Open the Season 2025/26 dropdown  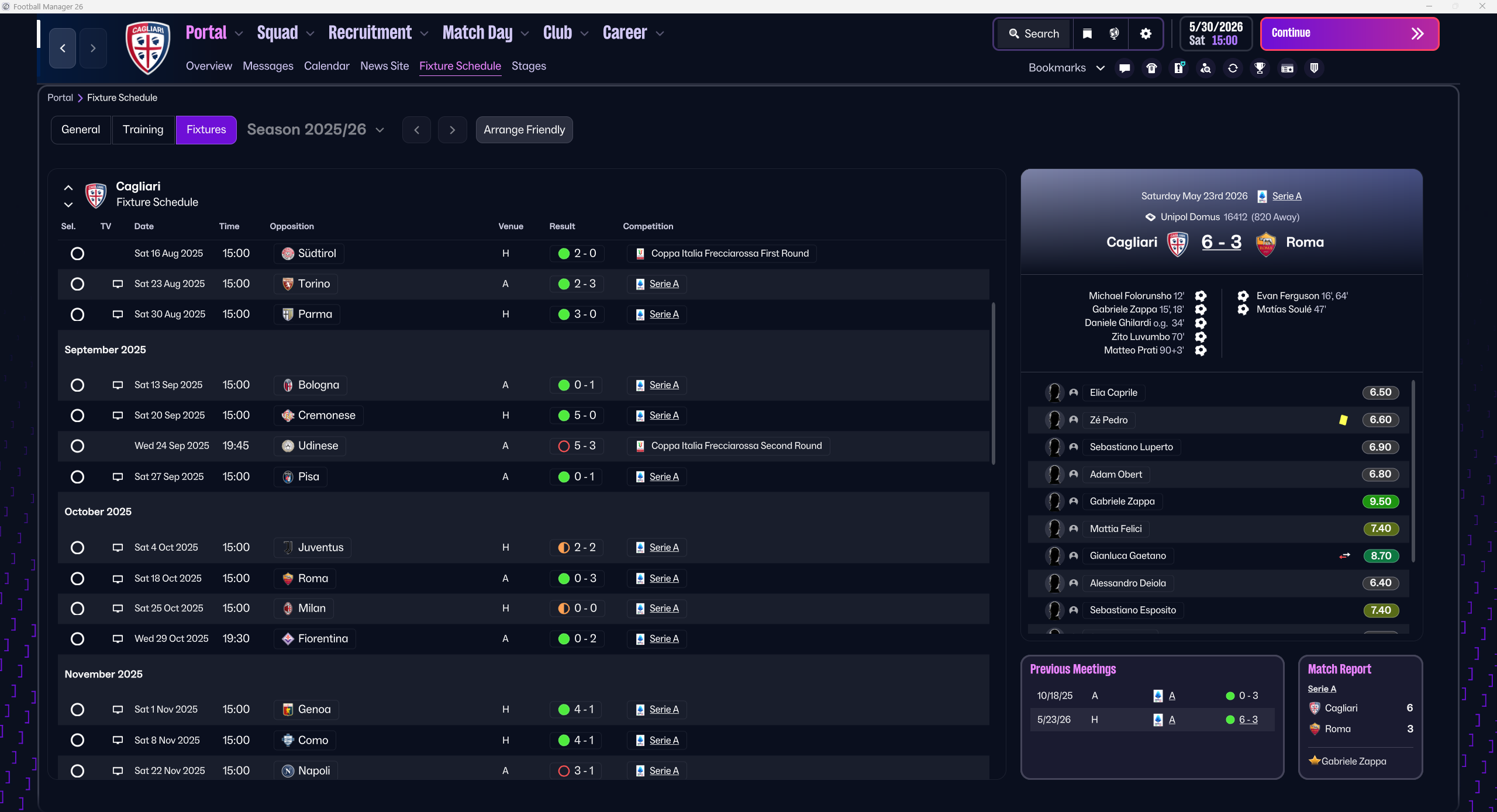[316, 130]
